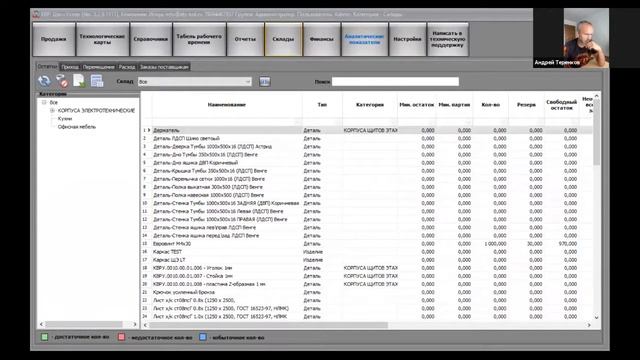Select the Каркас TEST row

pos(367,252)
